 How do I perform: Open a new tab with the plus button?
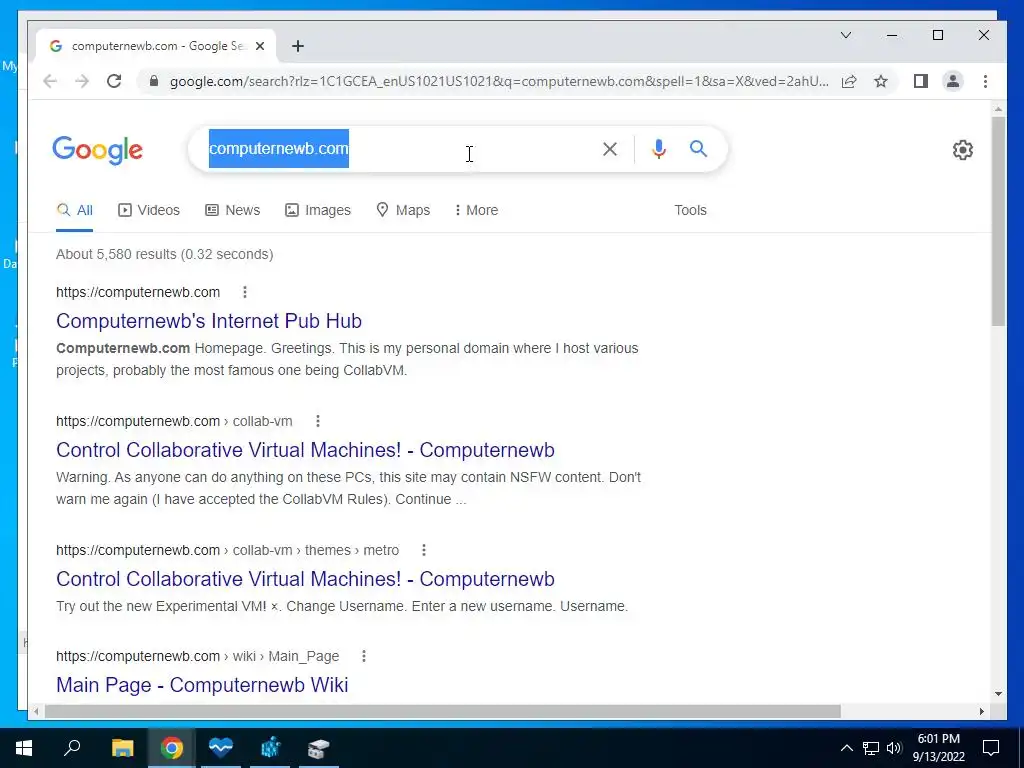[298, 46]
